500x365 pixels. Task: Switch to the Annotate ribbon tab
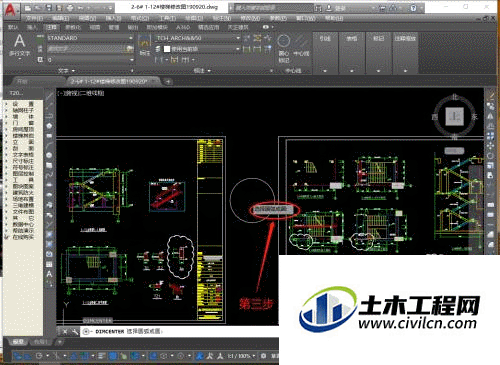pyautogui.click(x=52, y=27)
